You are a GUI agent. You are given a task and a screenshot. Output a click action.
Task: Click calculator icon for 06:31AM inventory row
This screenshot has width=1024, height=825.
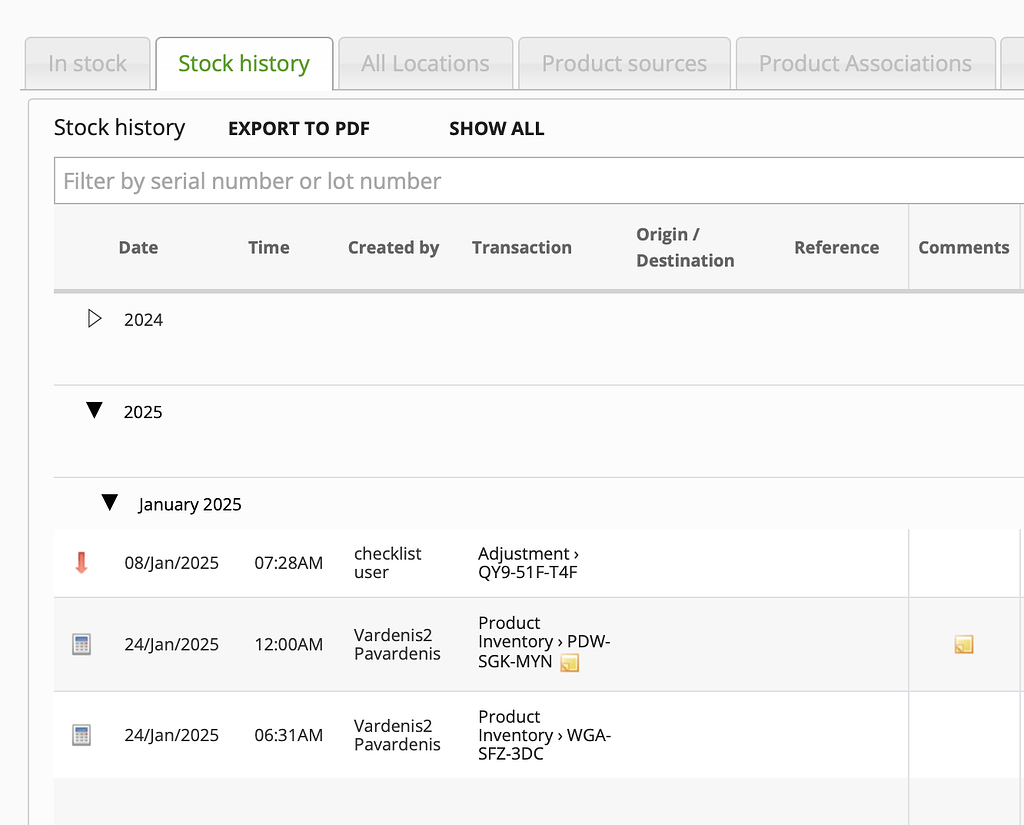click(82, 736)
